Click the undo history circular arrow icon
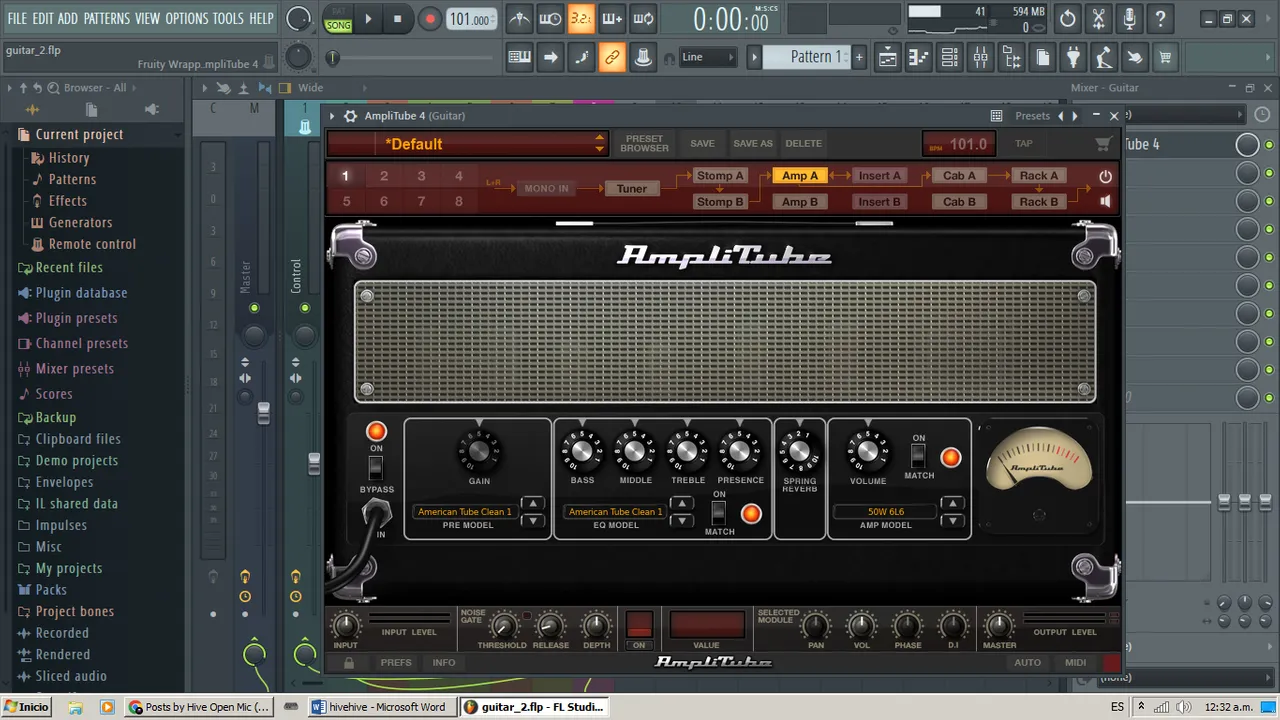The width and height of the screenshot is (1280, 720). [1067, 19]
